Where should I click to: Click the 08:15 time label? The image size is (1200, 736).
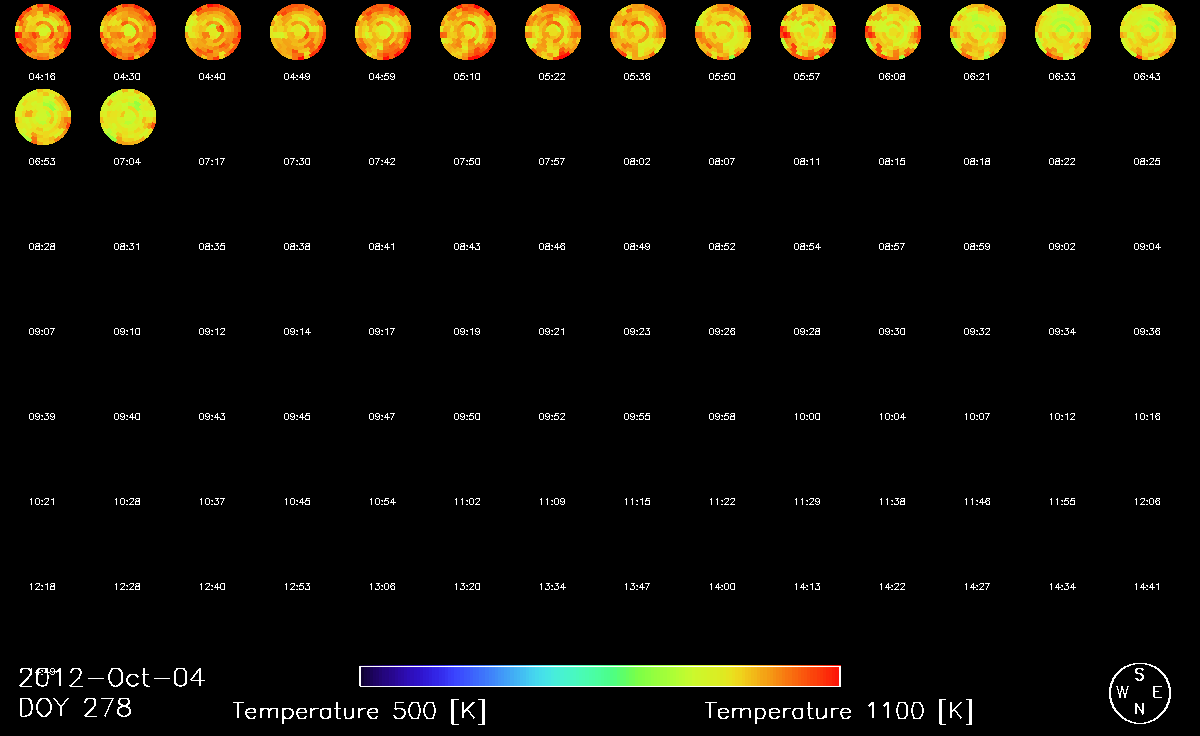[892, 161]
